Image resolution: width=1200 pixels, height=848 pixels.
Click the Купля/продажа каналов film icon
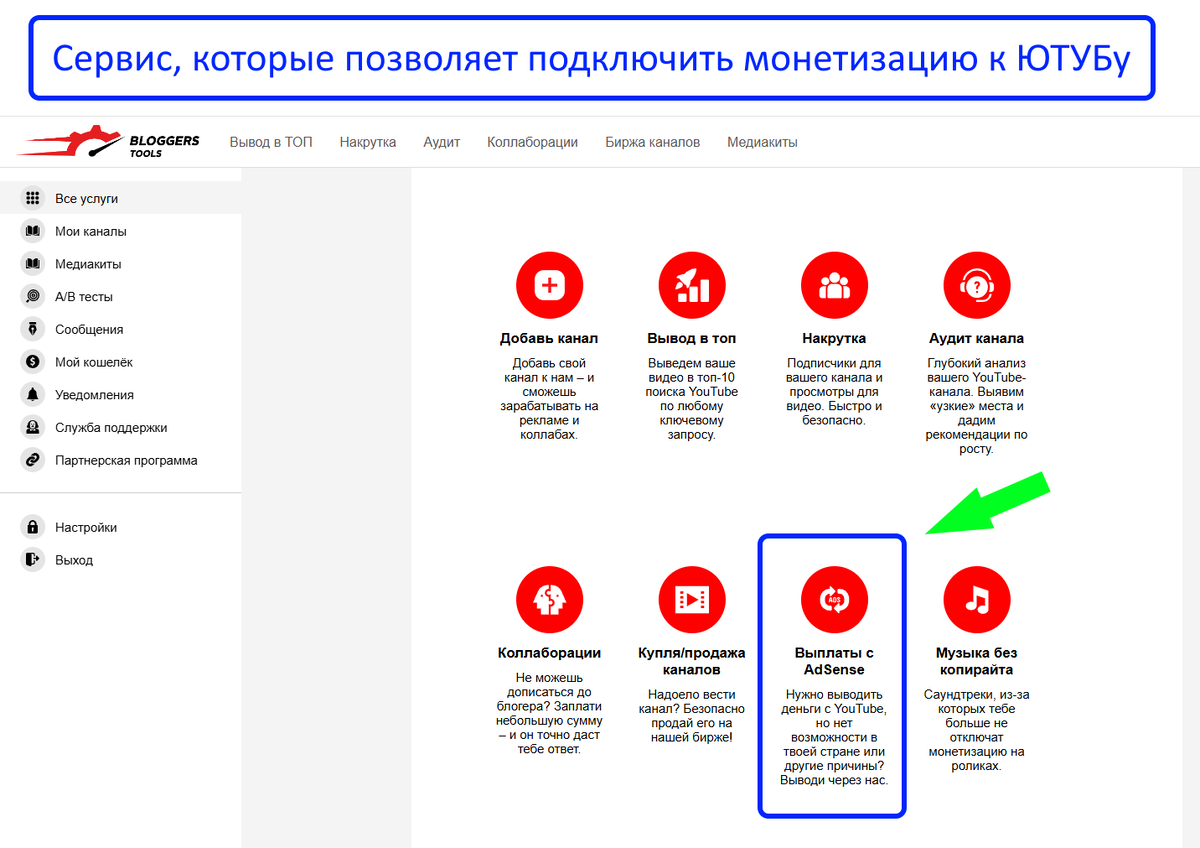tap(692, 600)
